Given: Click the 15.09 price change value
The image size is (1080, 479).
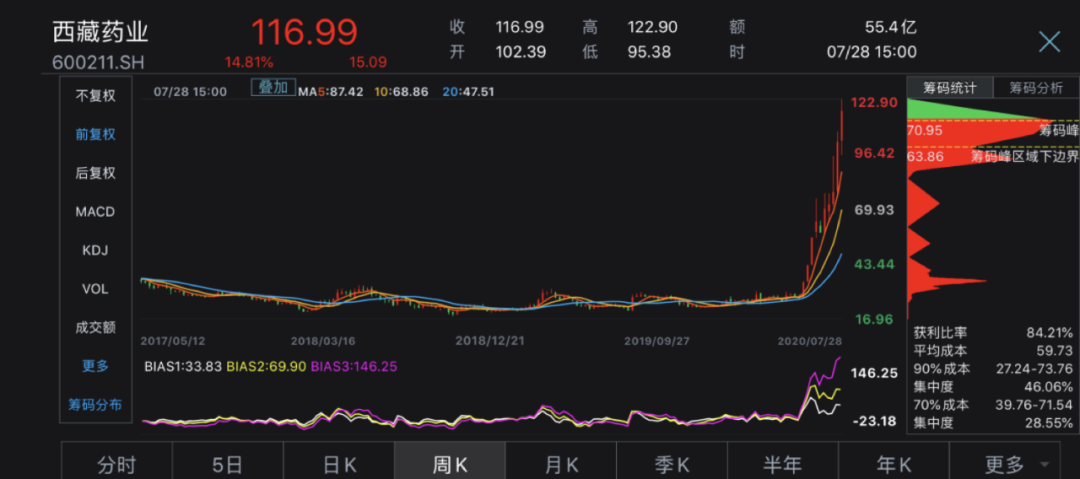Looking at the screenshot, I should pyautogui.click(x=368, y=62).
